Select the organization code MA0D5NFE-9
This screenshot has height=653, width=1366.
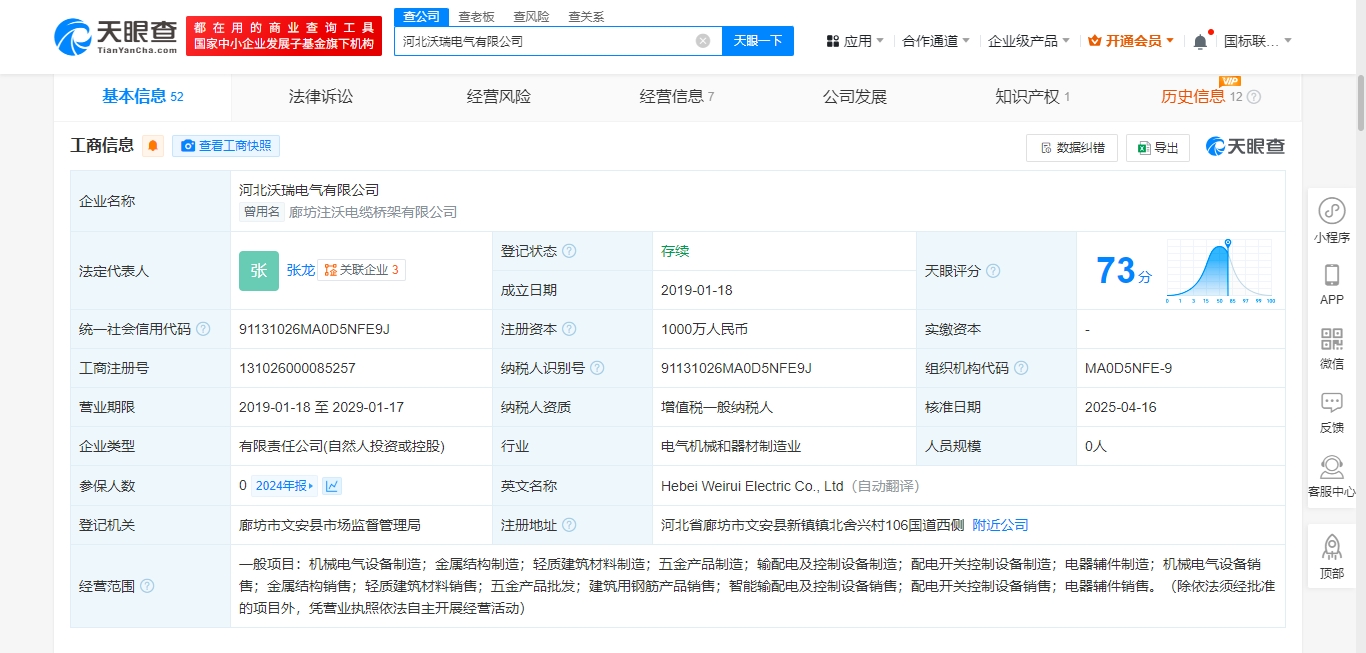click(1128, 368)
